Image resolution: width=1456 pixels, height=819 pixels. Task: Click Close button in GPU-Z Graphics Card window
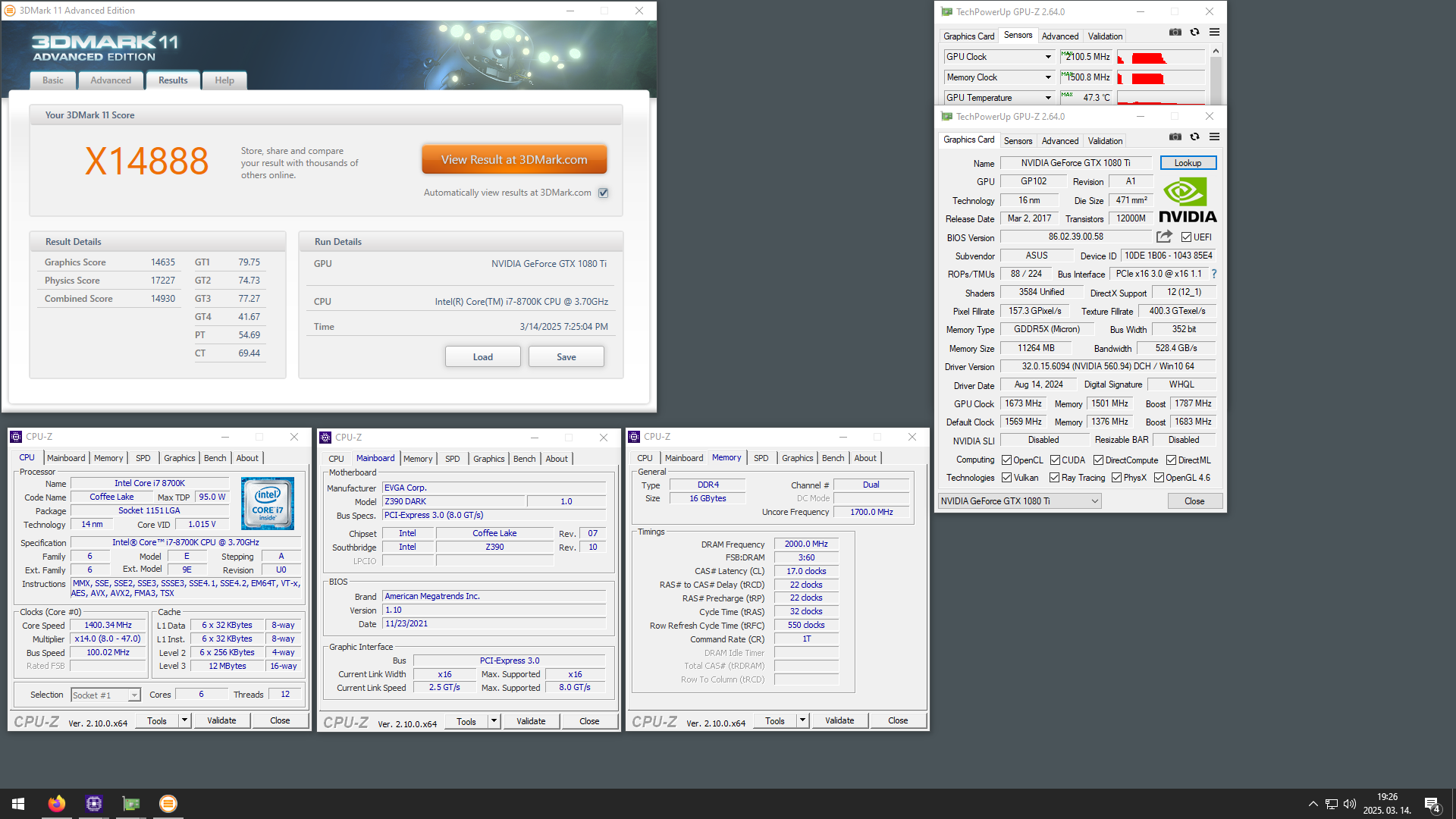click(x=1194, y=501)
